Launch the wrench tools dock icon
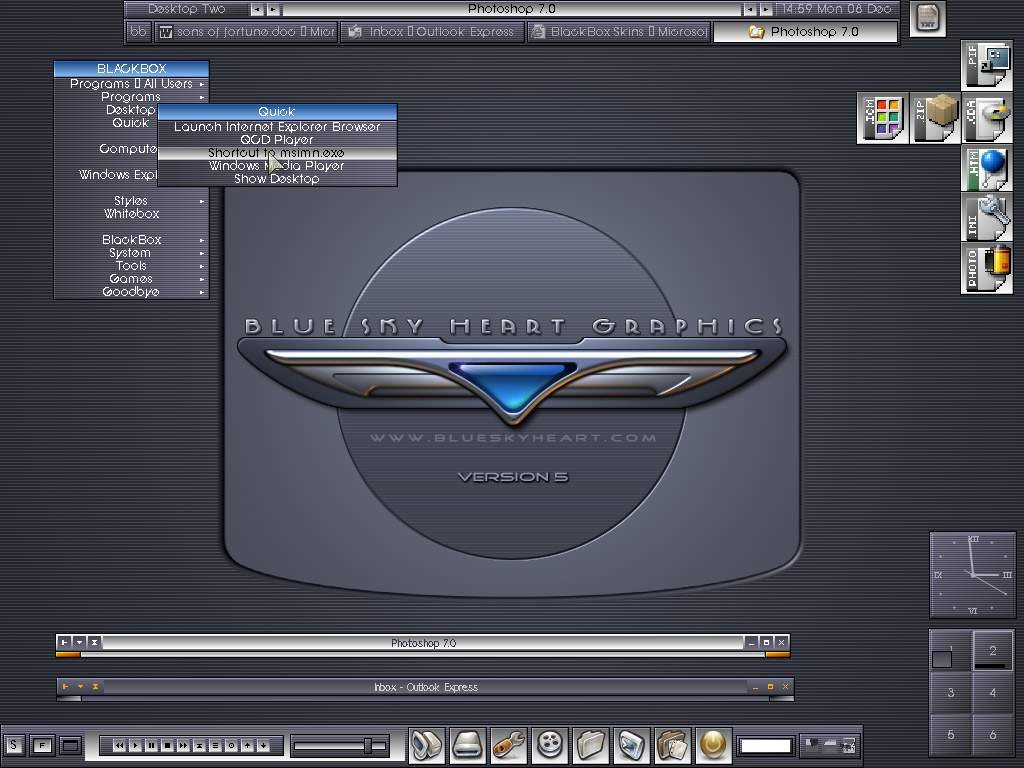This screenshot has height=768, width=1024. tap(509, 744)
